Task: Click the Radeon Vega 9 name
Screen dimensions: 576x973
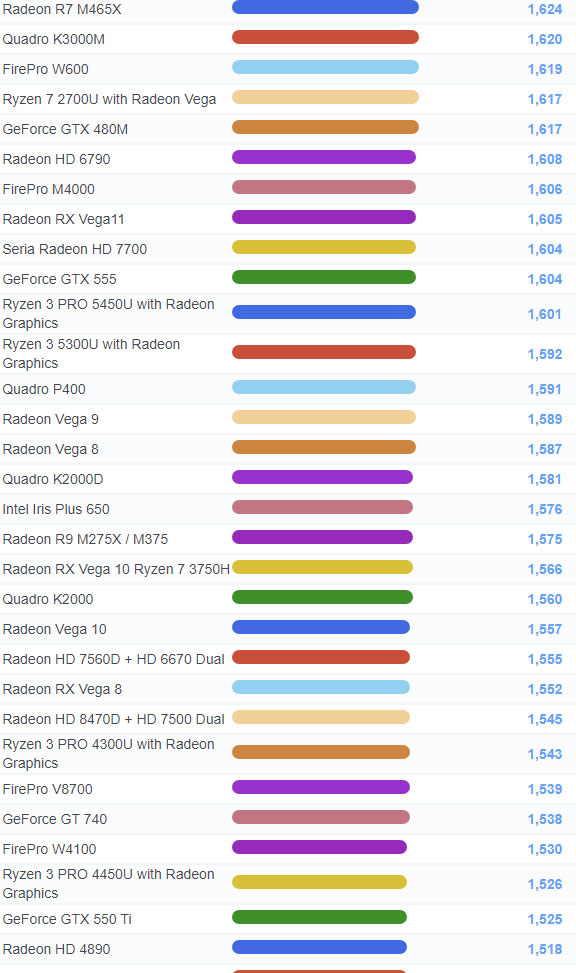Action: [x=50, y=419]
